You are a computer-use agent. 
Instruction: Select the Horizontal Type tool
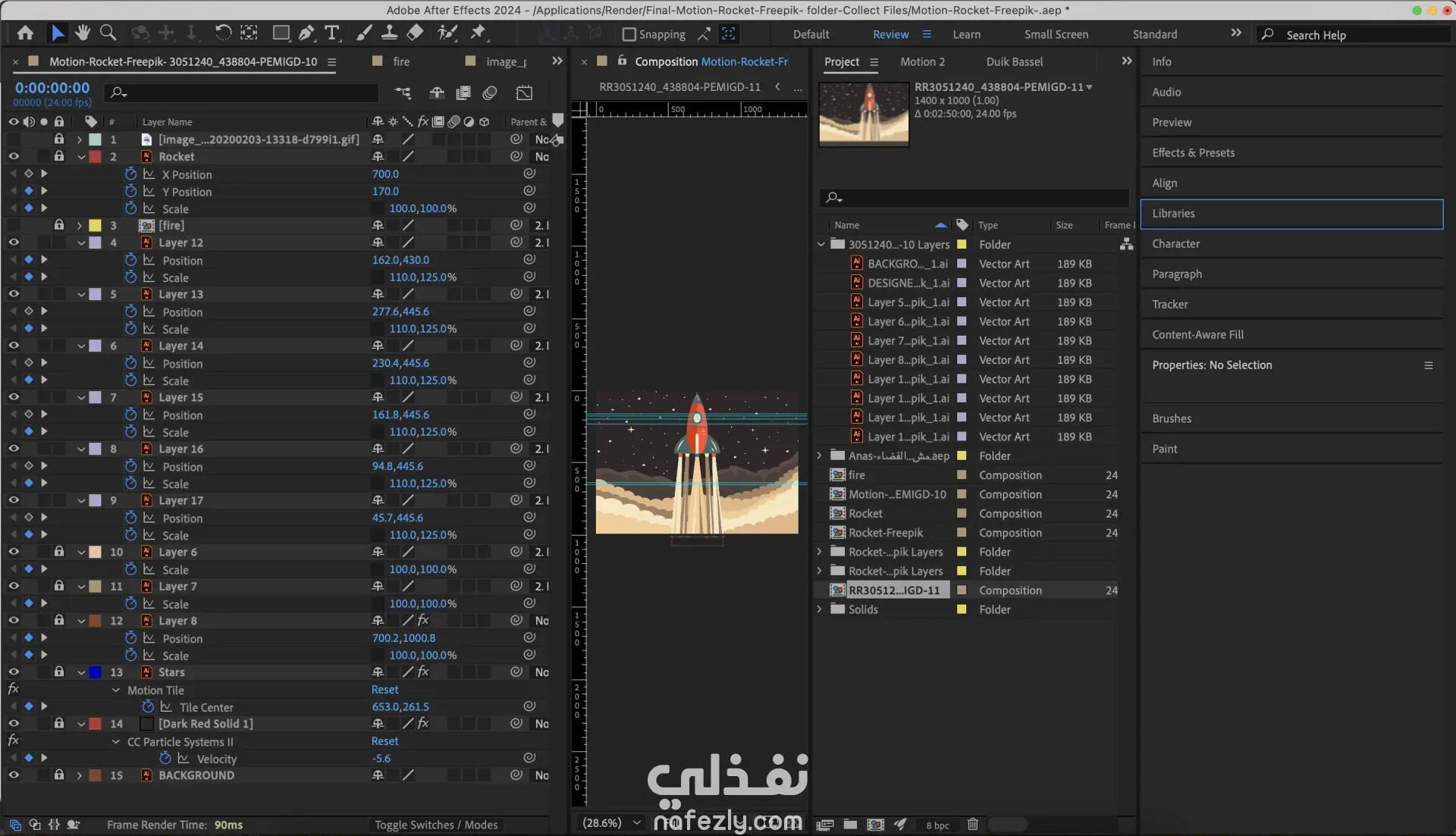pos(331,33)
